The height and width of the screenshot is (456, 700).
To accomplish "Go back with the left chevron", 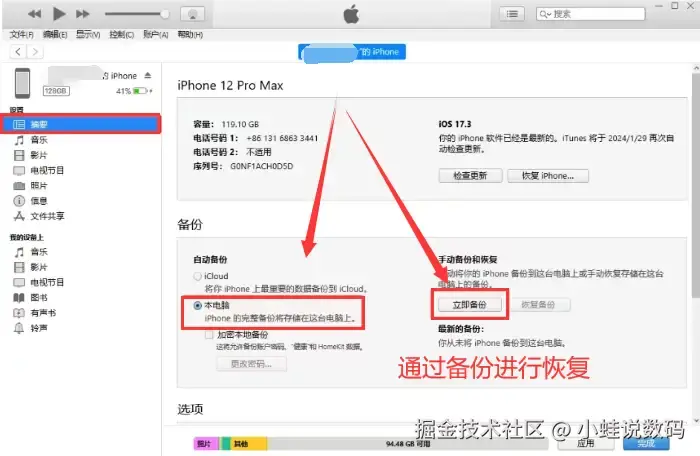I will (18, 52).
